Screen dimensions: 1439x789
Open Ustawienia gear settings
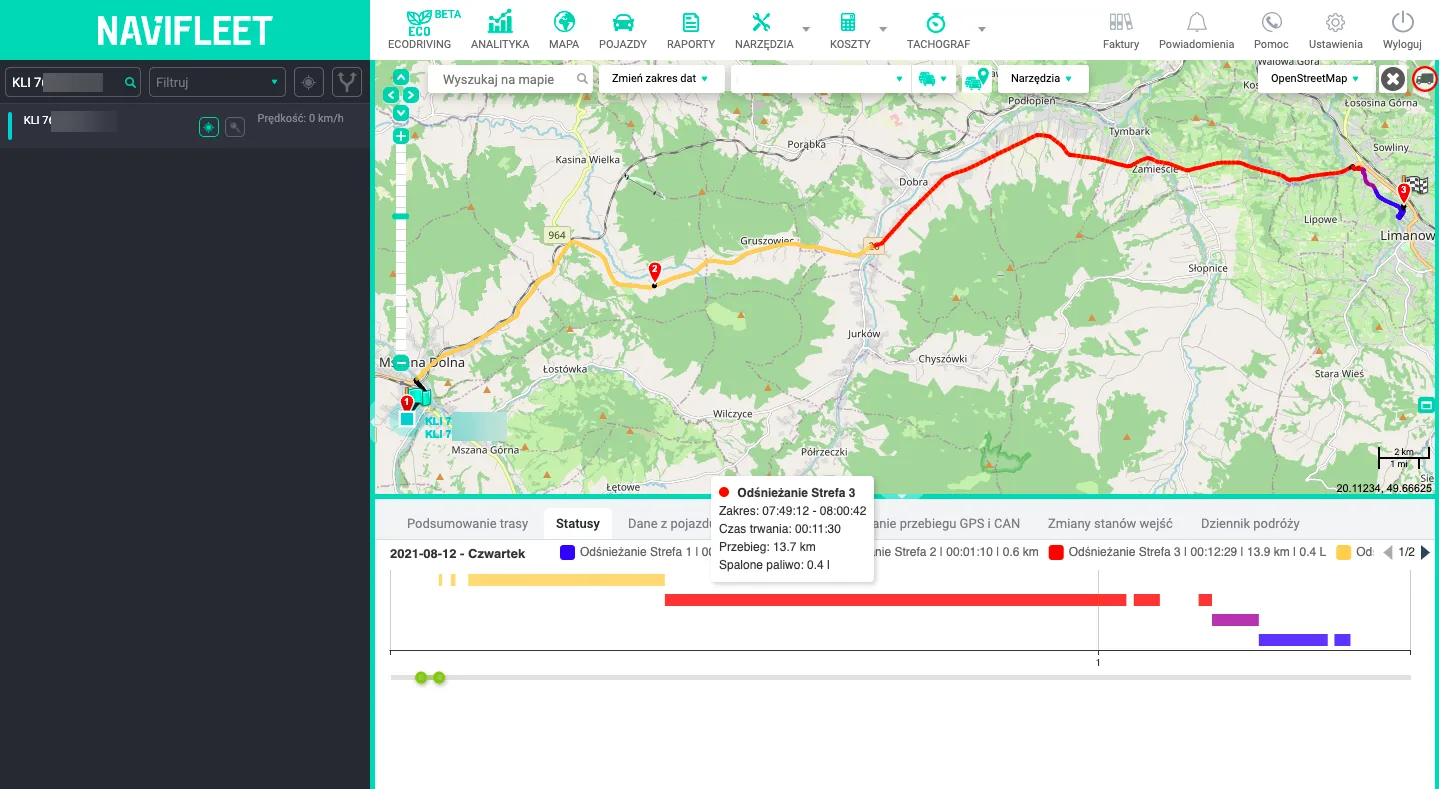coord(1335,30)
